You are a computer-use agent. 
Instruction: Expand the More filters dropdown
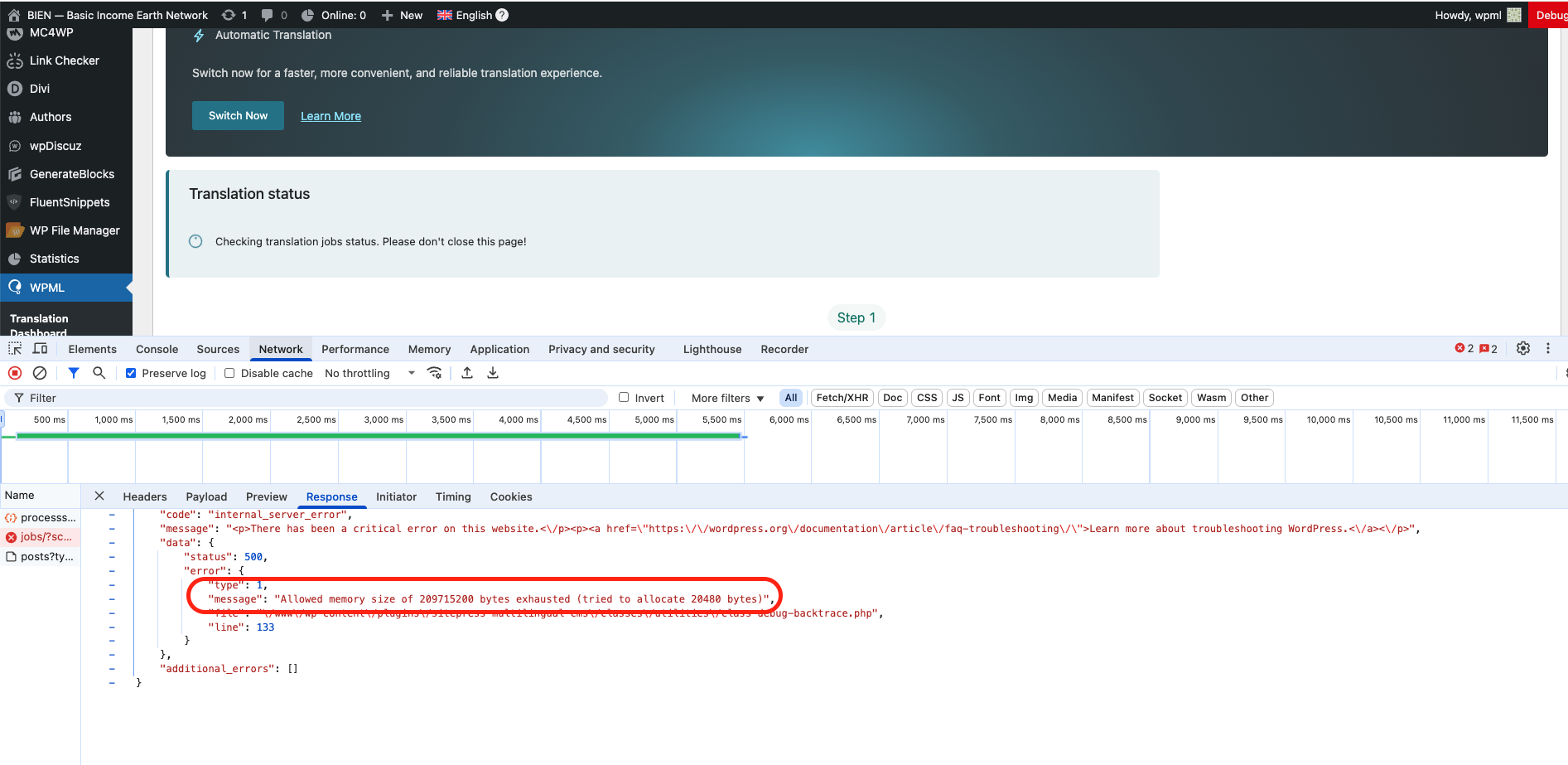click(727, 398)
